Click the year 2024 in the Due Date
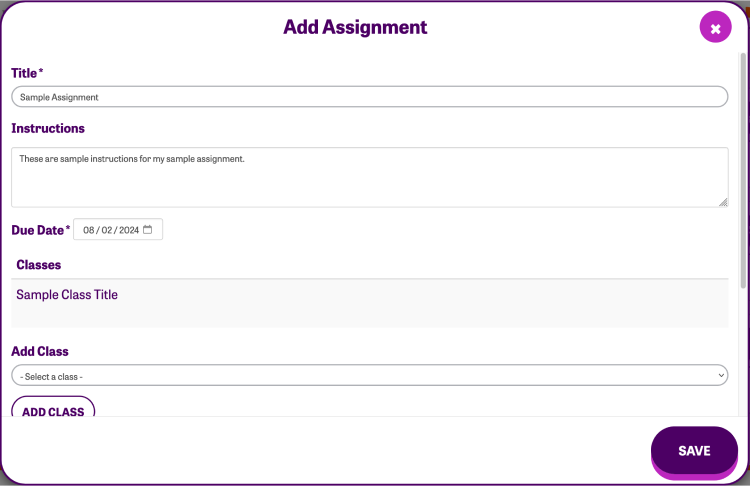Screen dimensions: 750x486 click(x=129, y=230)
